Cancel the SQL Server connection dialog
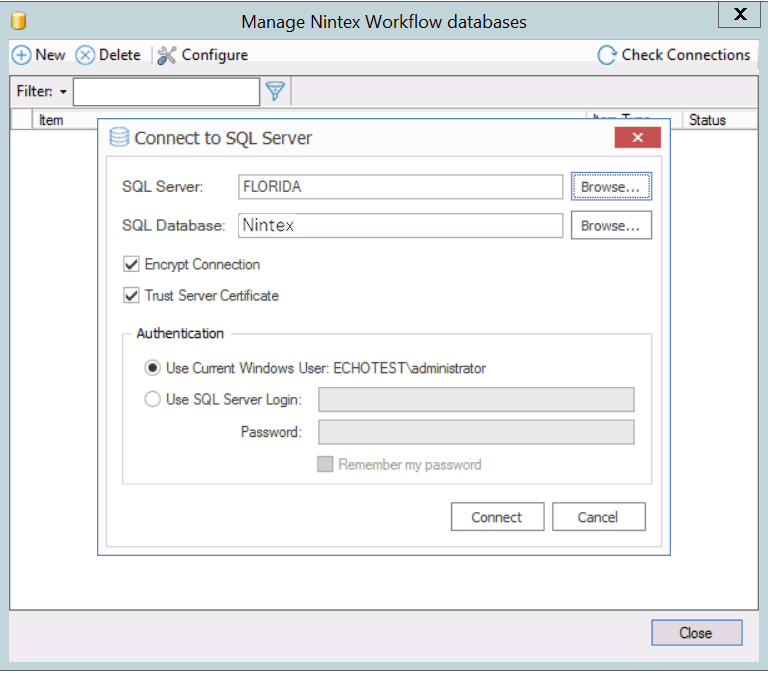The width and height of the screenshot is (768, 673). (598, 517)
